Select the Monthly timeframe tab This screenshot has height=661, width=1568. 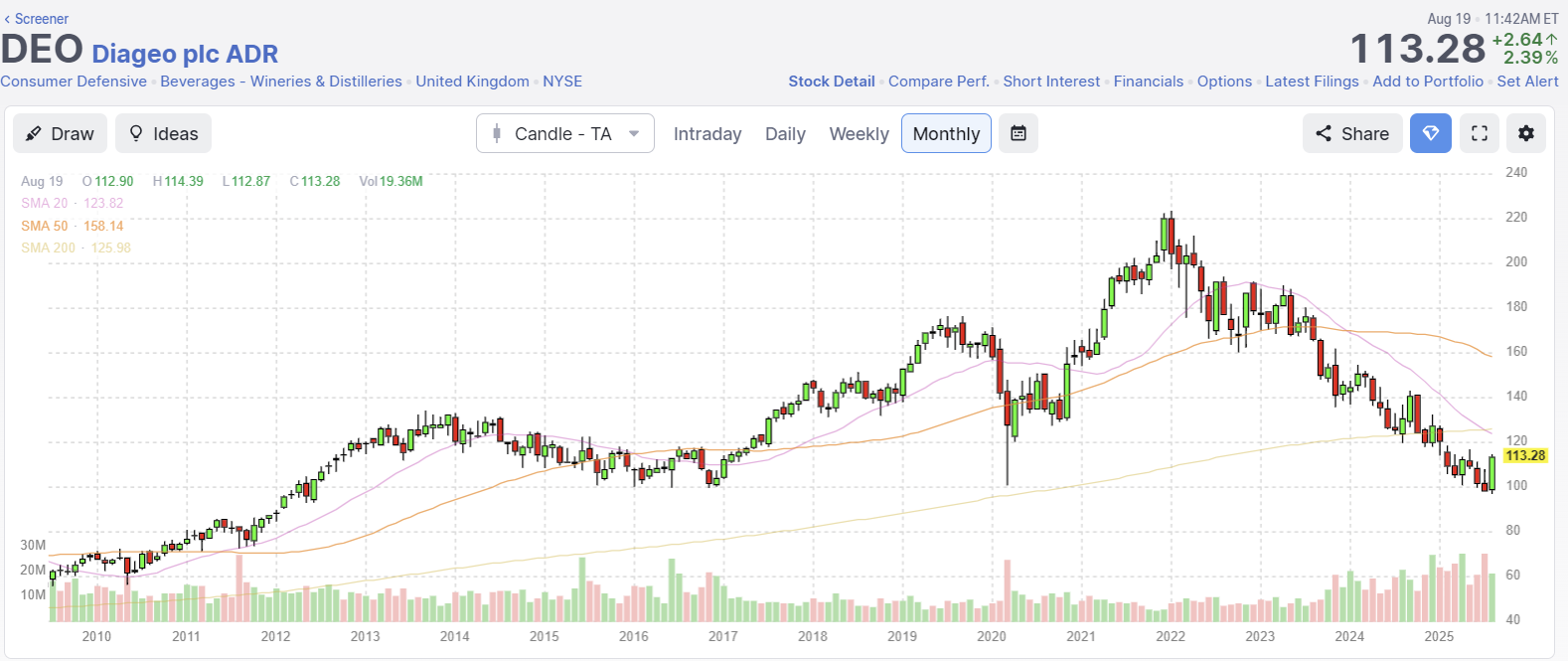tap(947, 133)
